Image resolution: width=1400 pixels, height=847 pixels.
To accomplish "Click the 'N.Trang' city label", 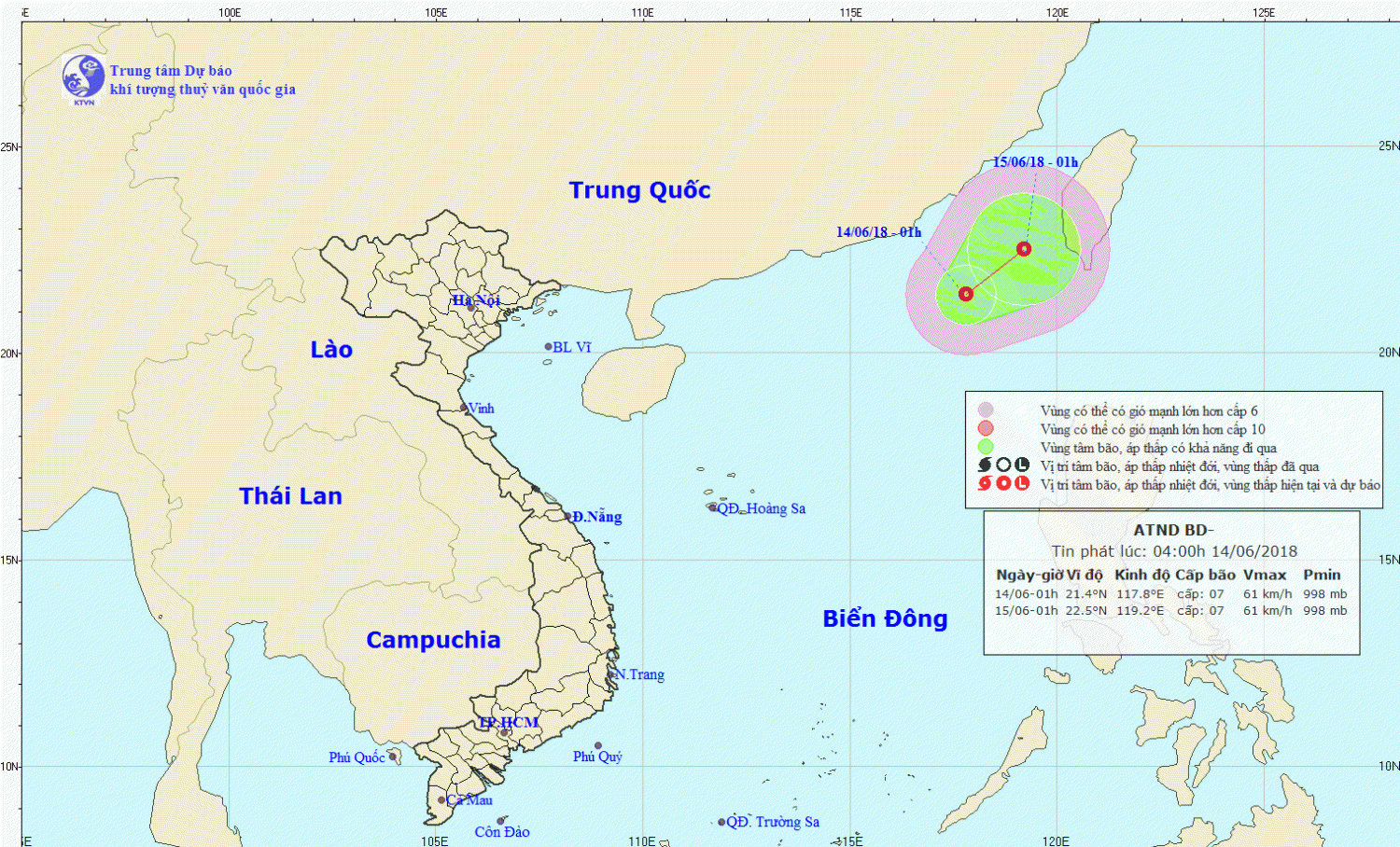I will click(639, 674).
